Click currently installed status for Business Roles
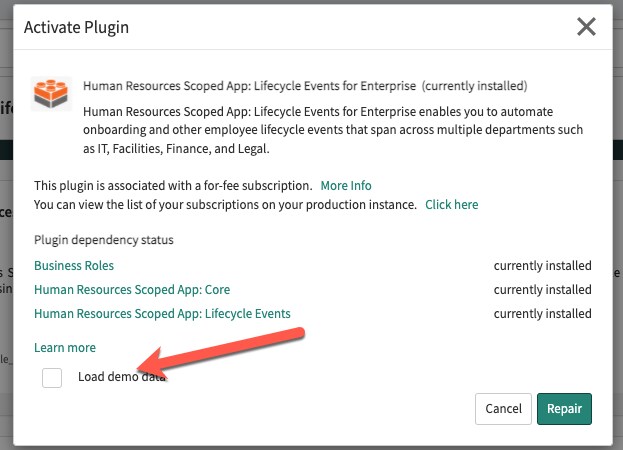 542,265
